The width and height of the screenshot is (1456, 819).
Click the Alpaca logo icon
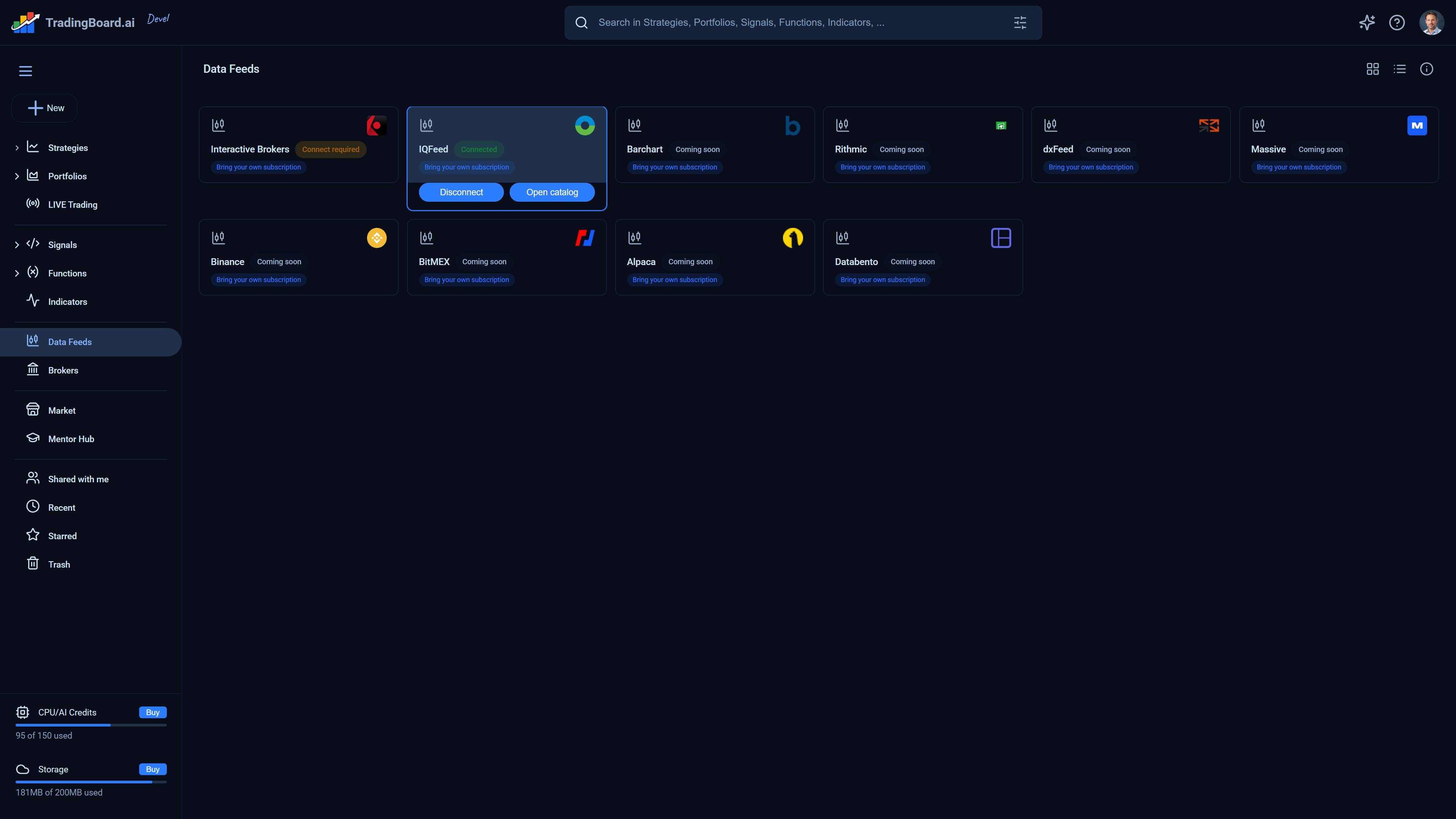click(793, 238)
